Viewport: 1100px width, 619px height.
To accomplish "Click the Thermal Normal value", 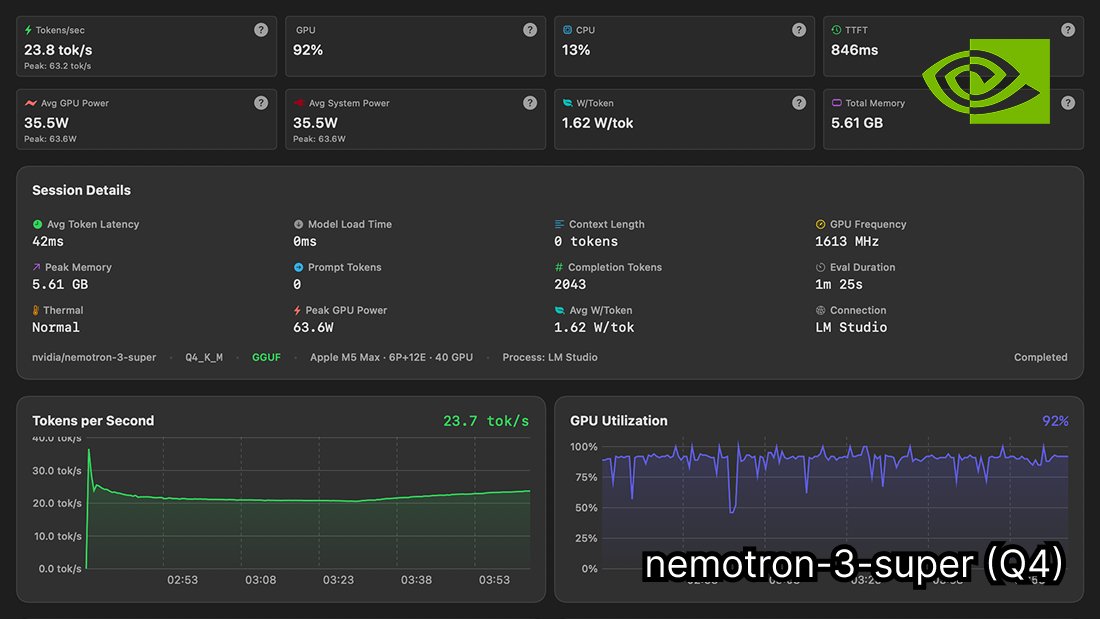I will pyautogui.click(x=56, y=327).
